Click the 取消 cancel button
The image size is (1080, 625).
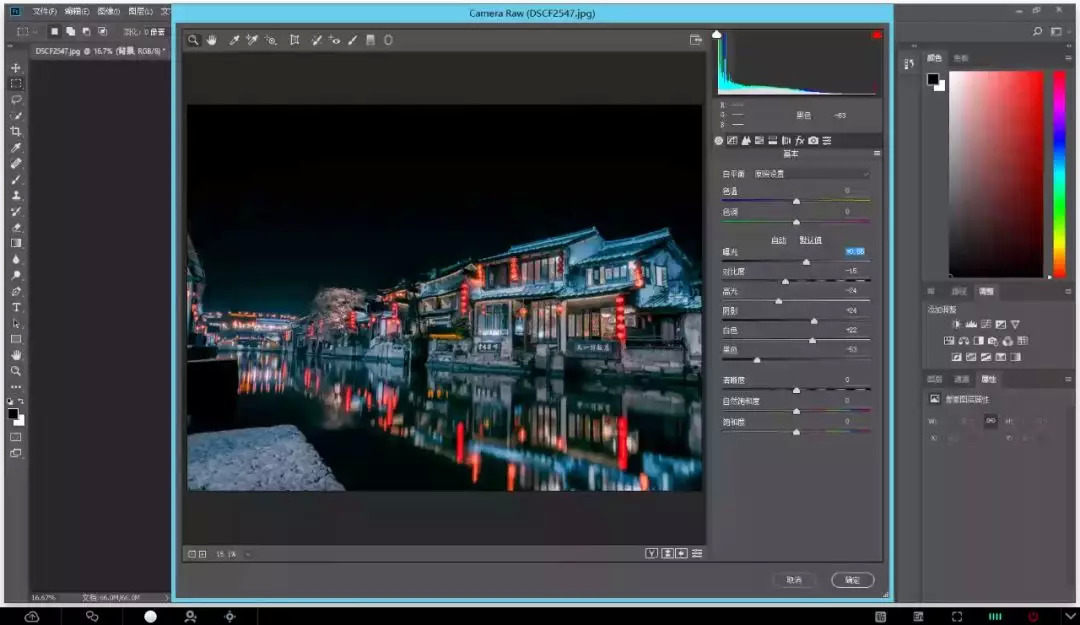click(794, 580)
